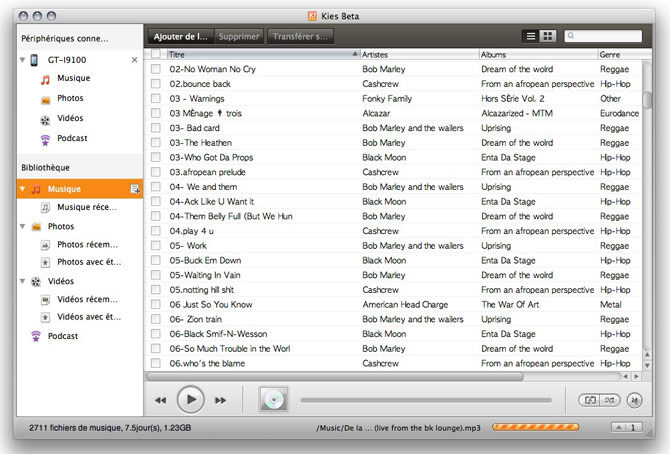Click the scroll right arrow under the track list

637,377
